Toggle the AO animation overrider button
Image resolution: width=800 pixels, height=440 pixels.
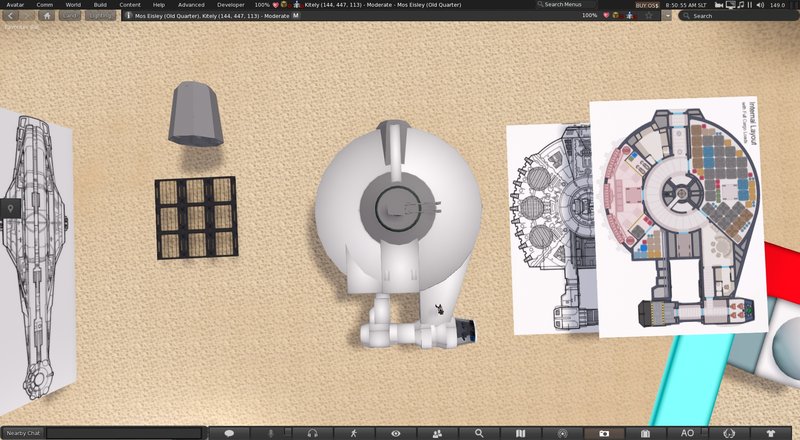point(687,433)
